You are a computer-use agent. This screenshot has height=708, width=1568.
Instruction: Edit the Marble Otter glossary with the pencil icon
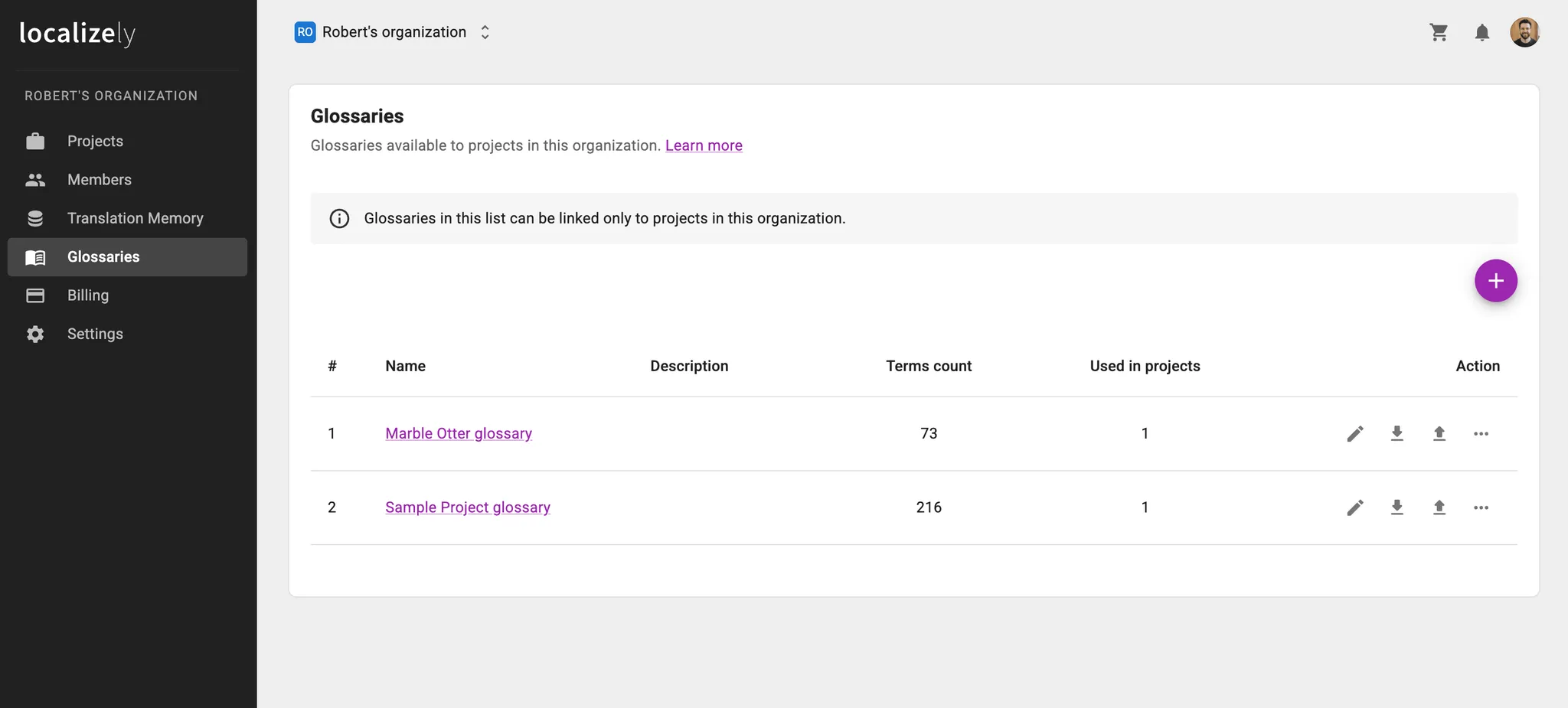(x=1355, y=434)
